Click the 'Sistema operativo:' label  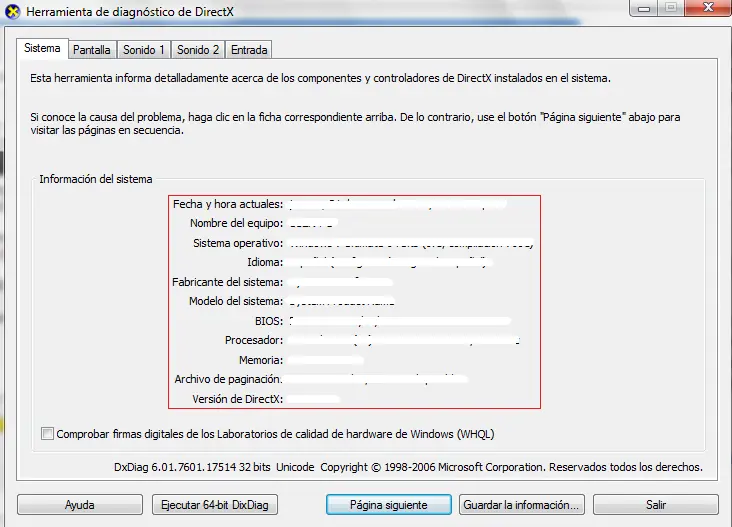click(x=238, y=243)
